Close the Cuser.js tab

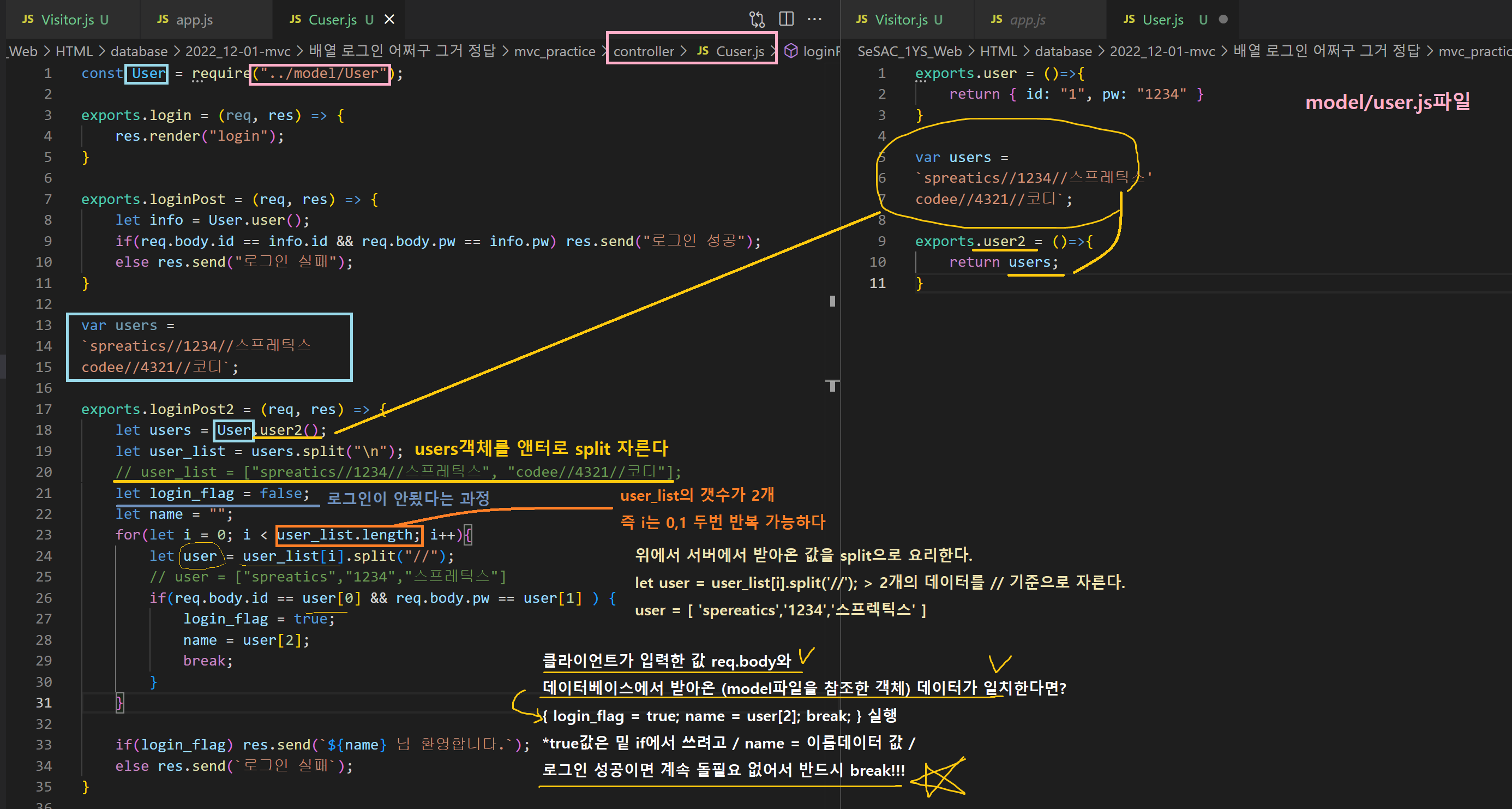pyautogui.click(x=389, y=20)
